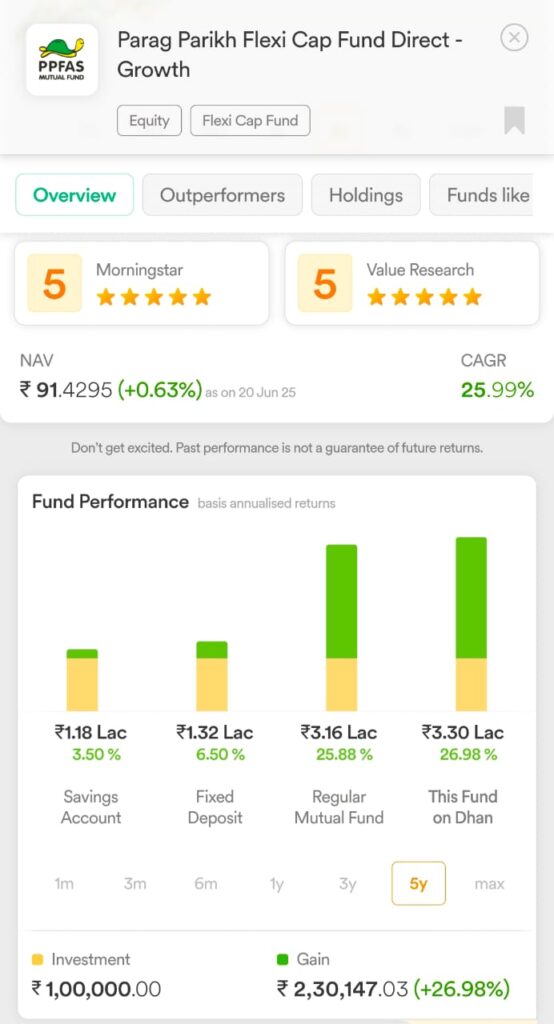Tap the Value Research five-star row

tap(424, 297)
